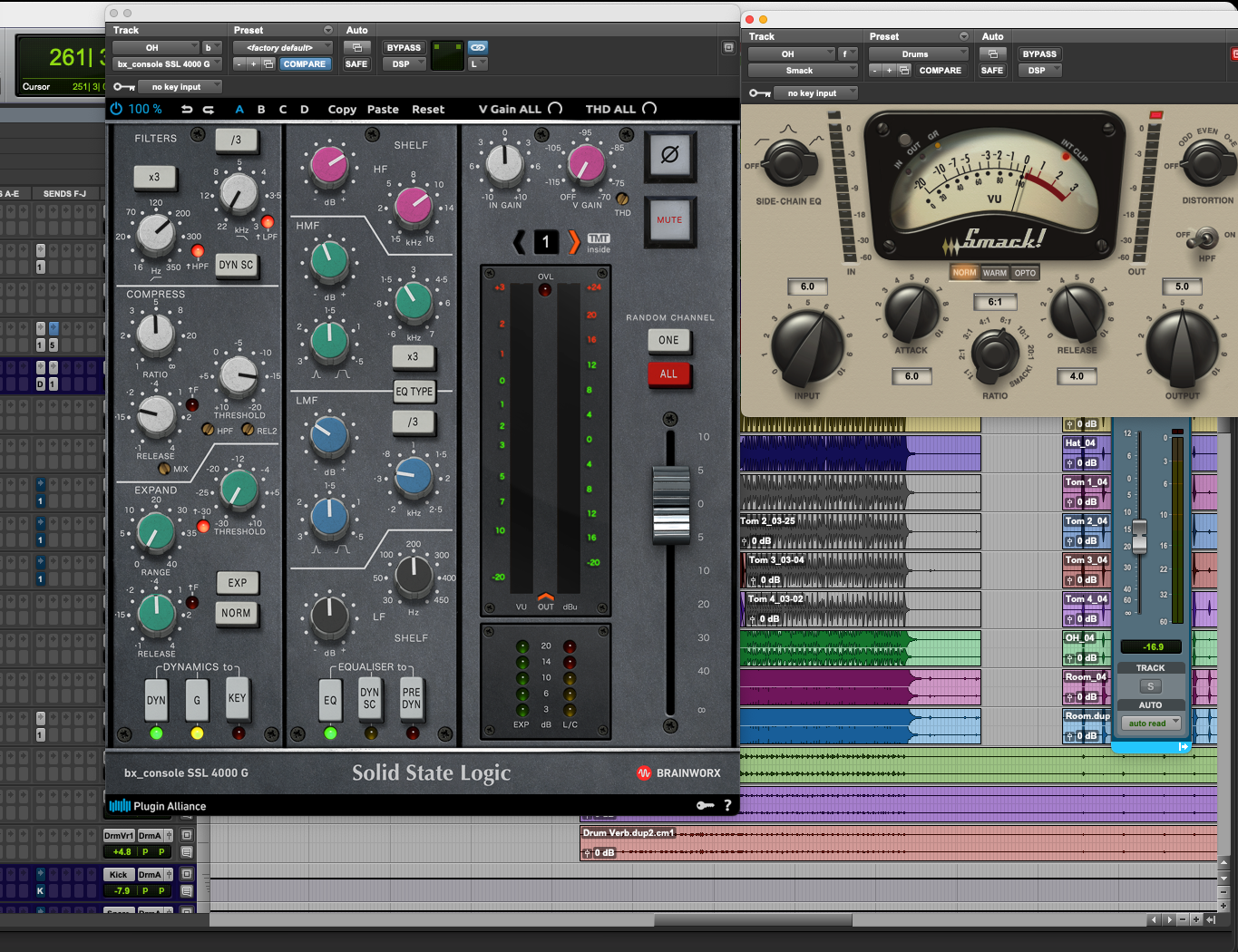This screenshot has width=1238, height=952.
Task: Open the L channel selector dropdown
Action: tap(478, 64)
